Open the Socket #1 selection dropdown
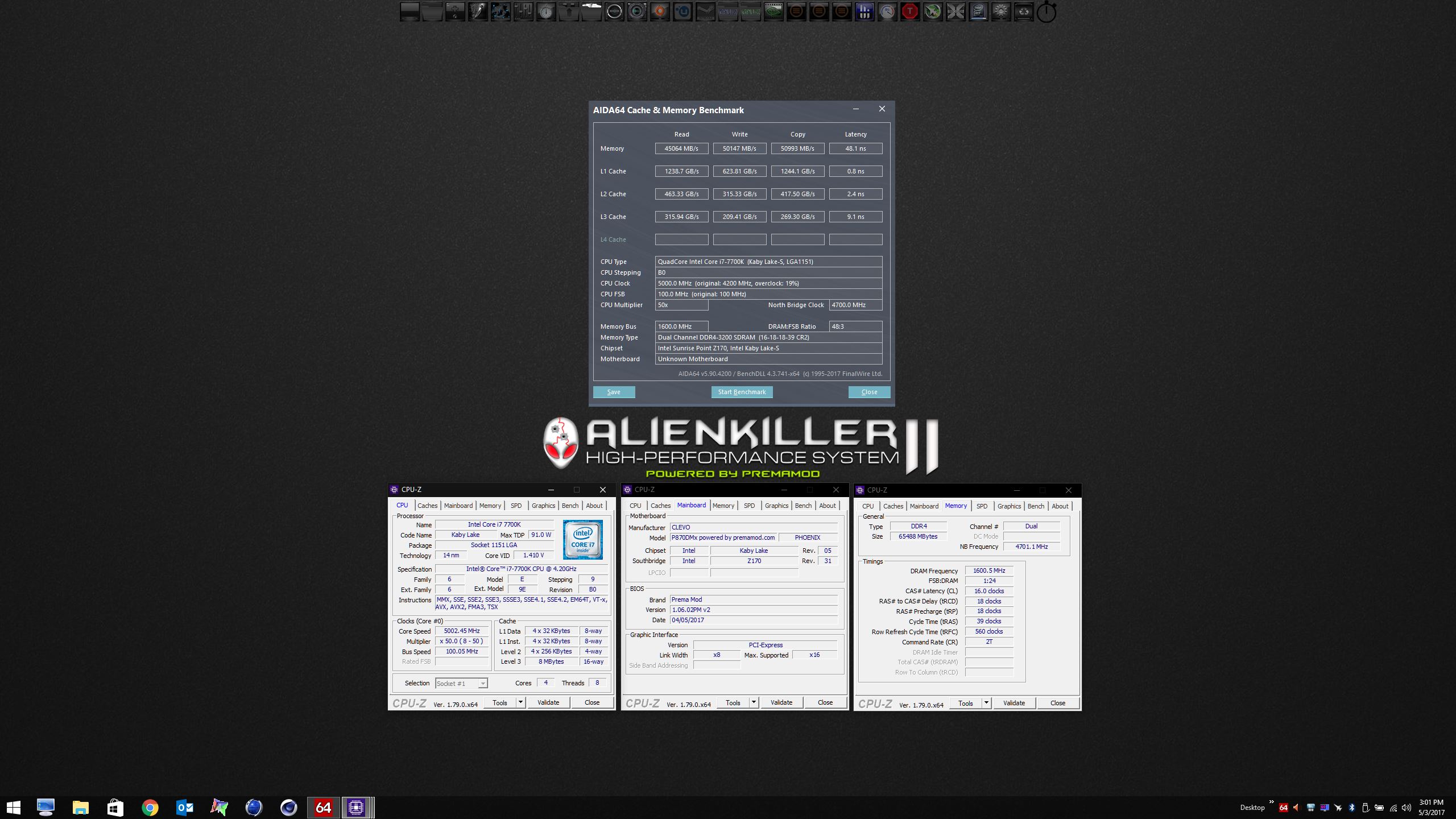The width and height of the screenshot is (1456, 819). point(461,683)
